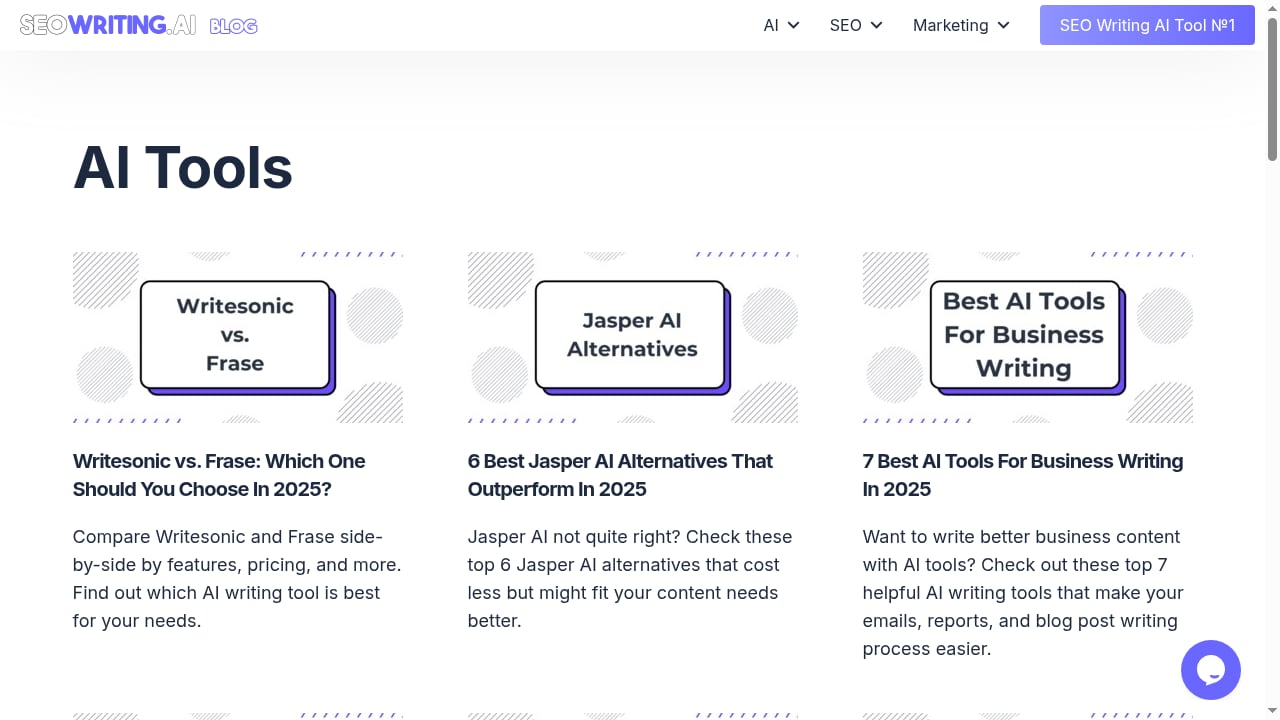Expand the AI menu chevron
The image size is (1280, 720).
(x=794, y=25)
